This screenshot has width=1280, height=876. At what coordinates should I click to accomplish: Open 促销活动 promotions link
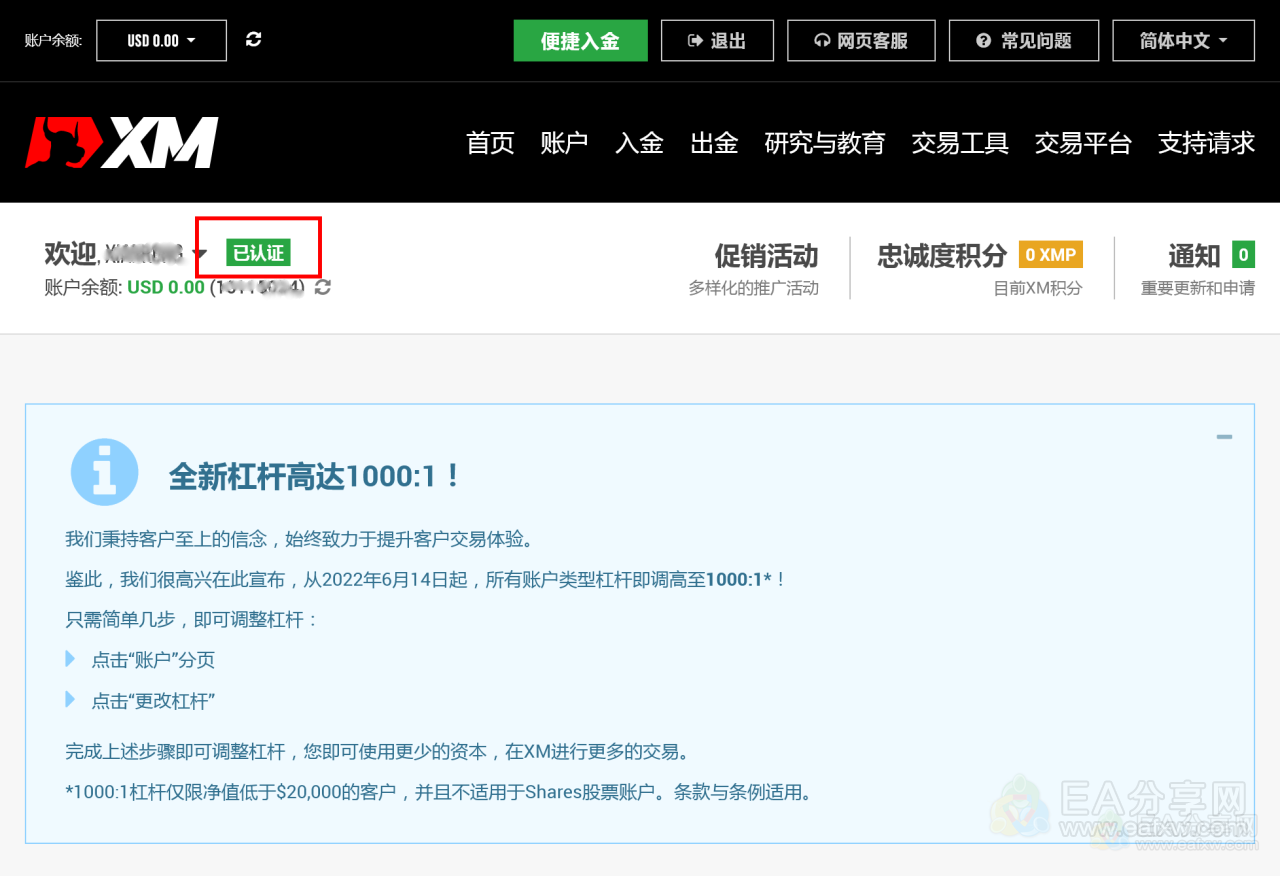(766, 256)
